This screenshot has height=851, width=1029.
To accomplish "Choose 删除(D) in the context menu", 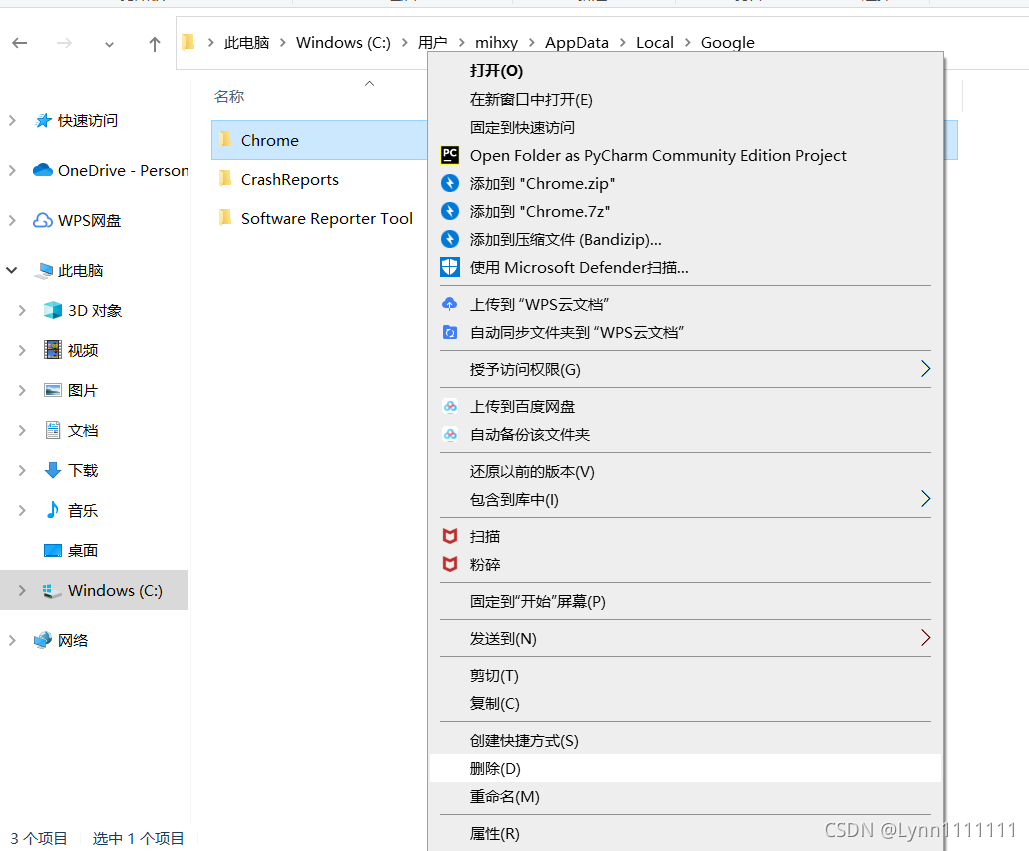I will pyautogui.click(x=686, y=768).
